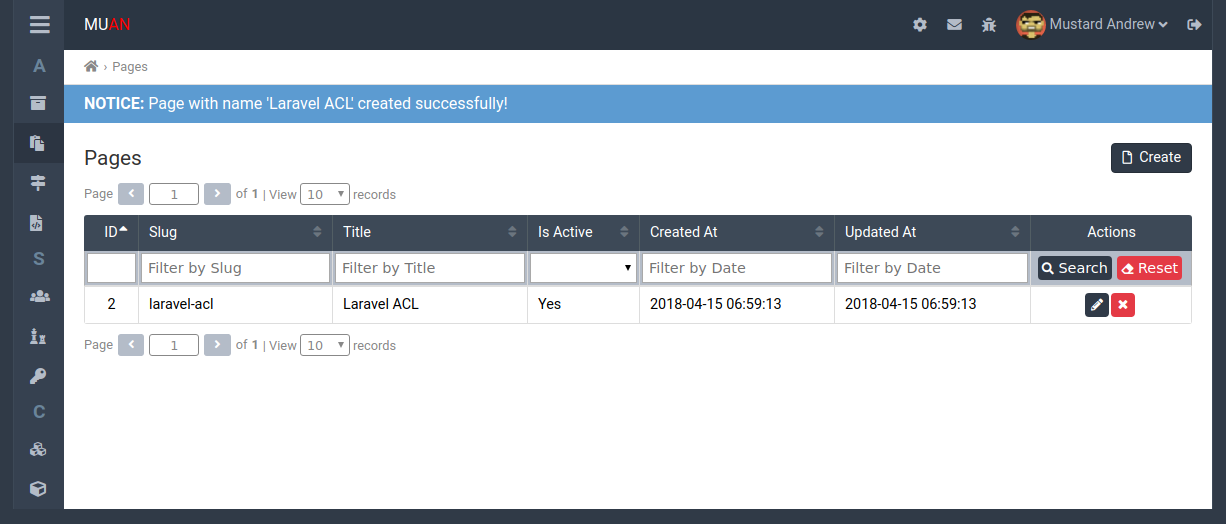Click the signpost icon in sidebar
Viewport: 1226px width, 524px height.
[x=38, y=182]
